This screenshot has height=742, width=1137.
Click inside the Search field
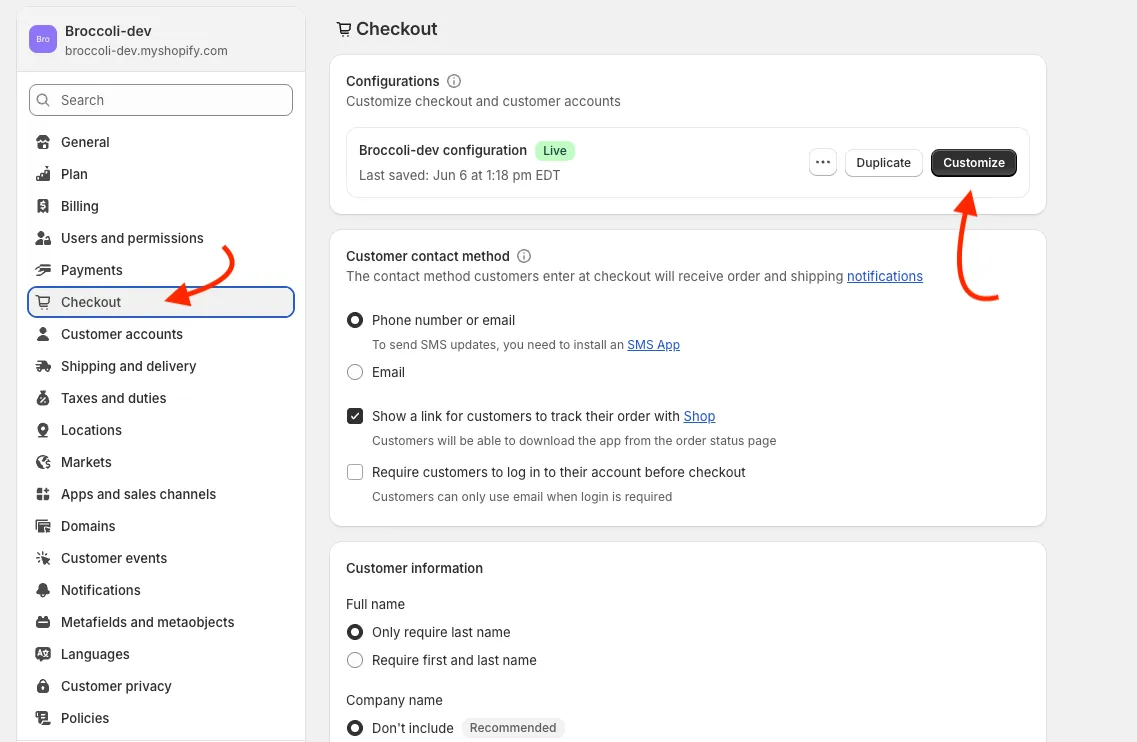[160, 100]
